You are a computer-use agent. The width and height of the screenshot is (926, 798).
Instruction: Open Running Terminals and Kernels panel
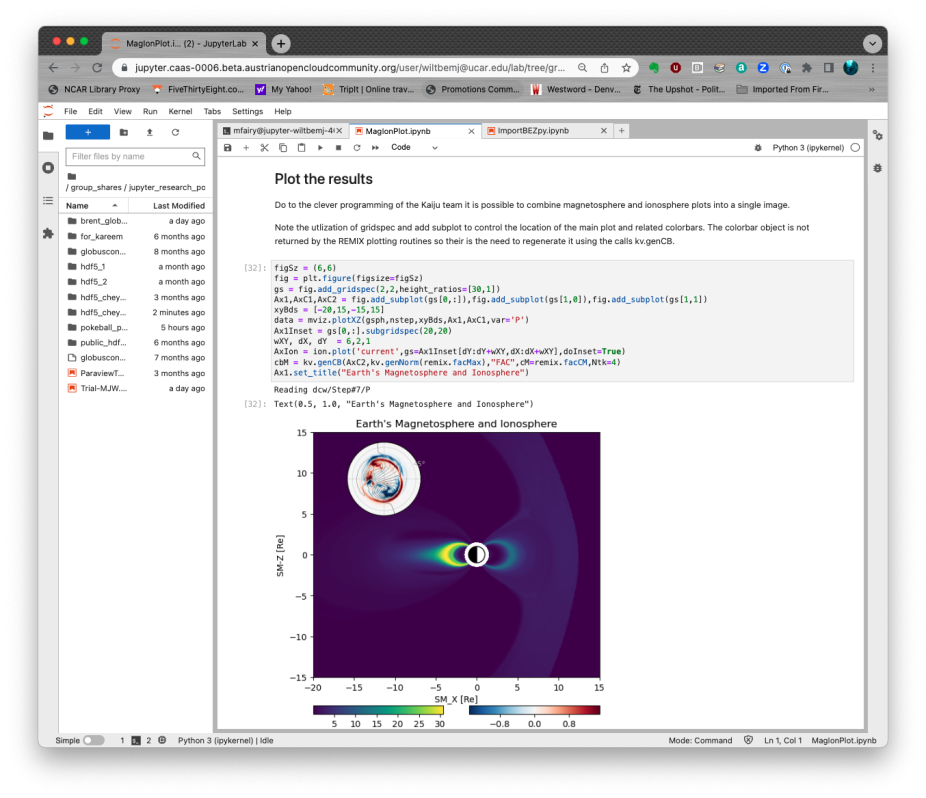(x=48, y=168)
